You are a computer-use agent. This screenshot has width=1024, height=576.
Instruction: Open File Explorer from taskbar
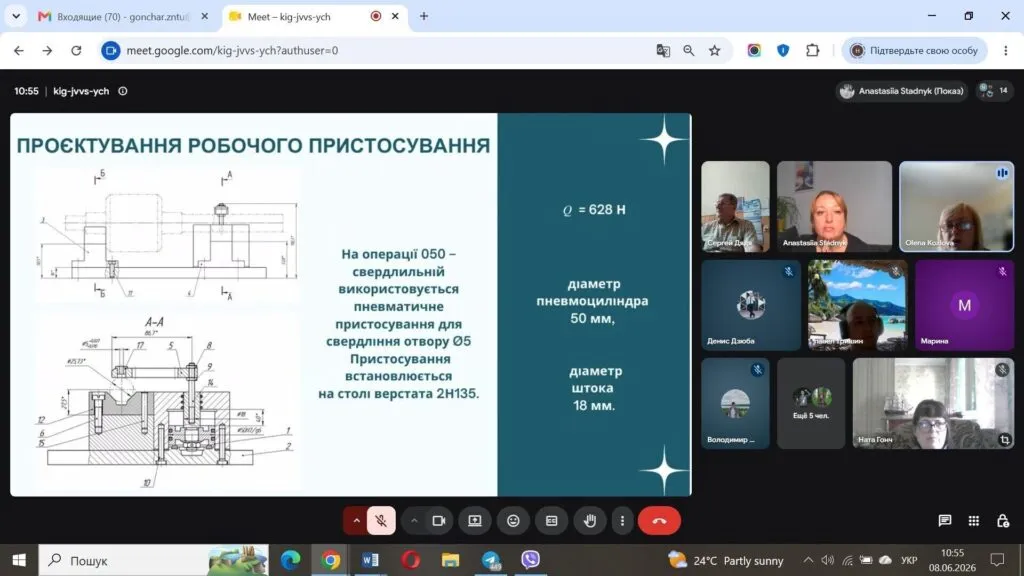(450, 560)
